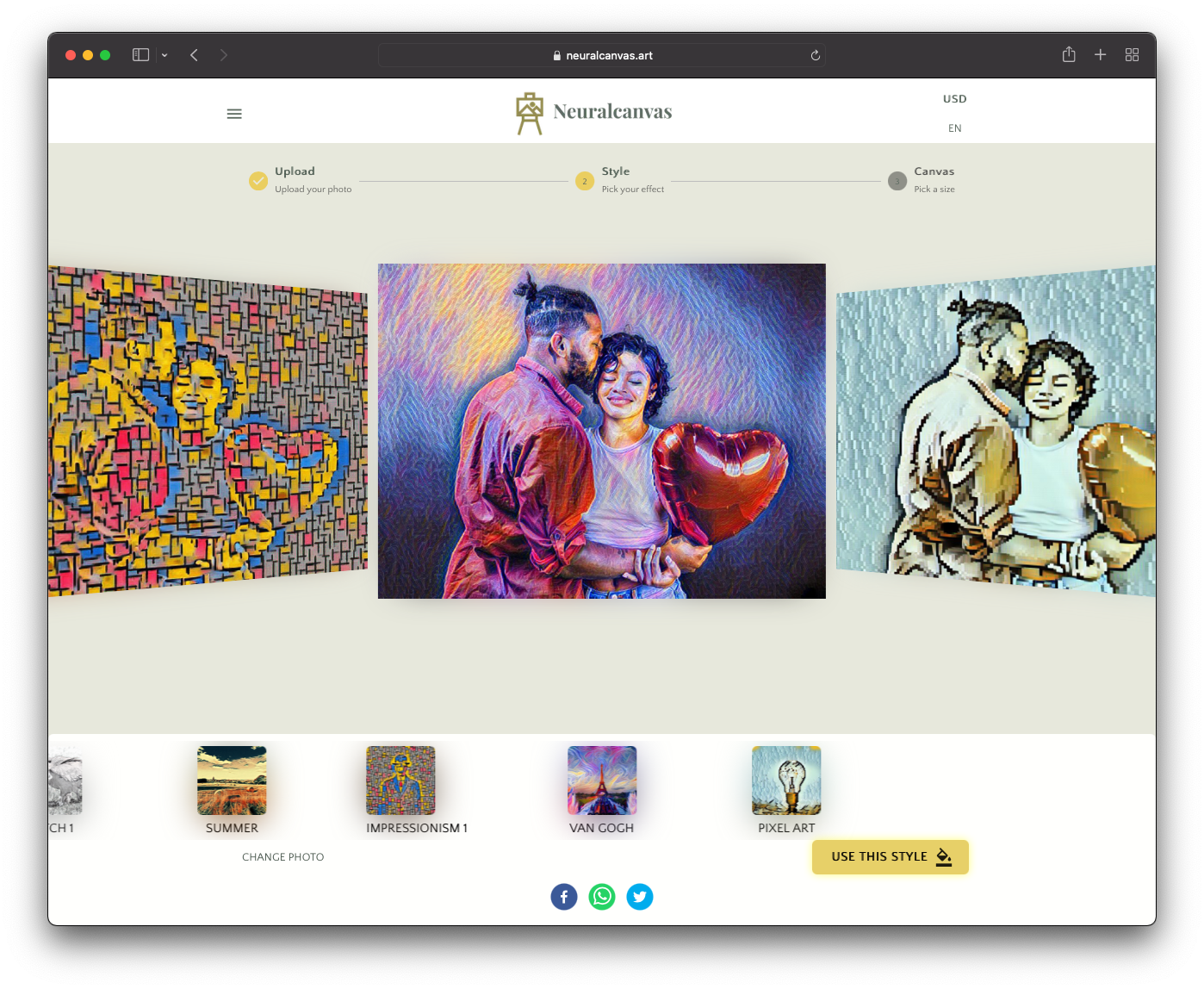Click the center stylized preview image

(601, 431)
